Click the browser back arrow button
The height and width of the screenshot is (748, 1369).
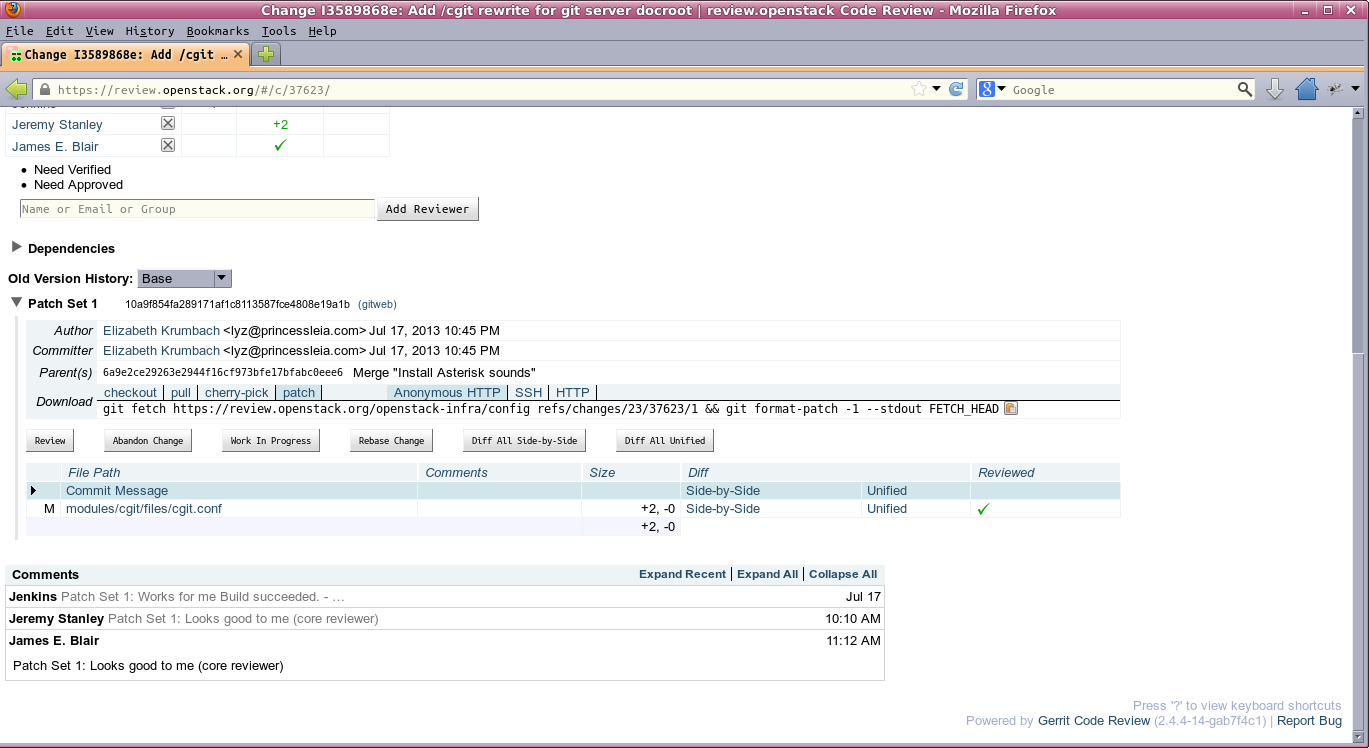click(16, 89)
